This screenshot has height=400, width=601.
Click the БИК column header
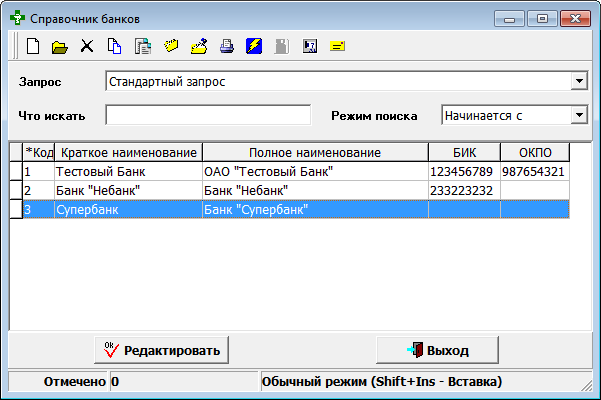(465, 152)
